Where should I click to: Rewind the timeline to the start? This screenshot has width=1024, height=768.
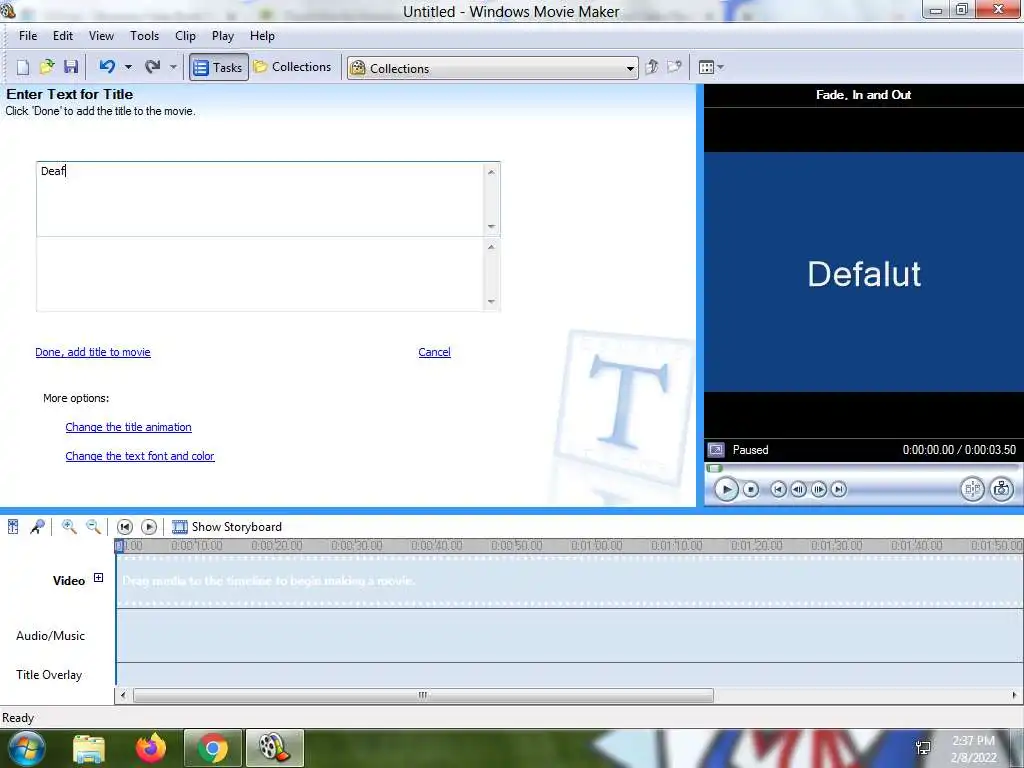pyautogui.click(x=125, y=526)
